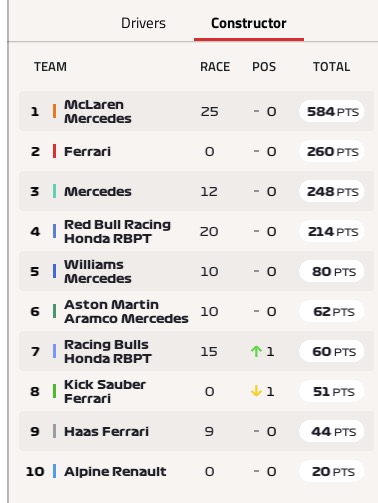The height and width of the screenshot is (503, 378).
Task: Open the McLaren Mercedes team row
Action: (196, 111)
